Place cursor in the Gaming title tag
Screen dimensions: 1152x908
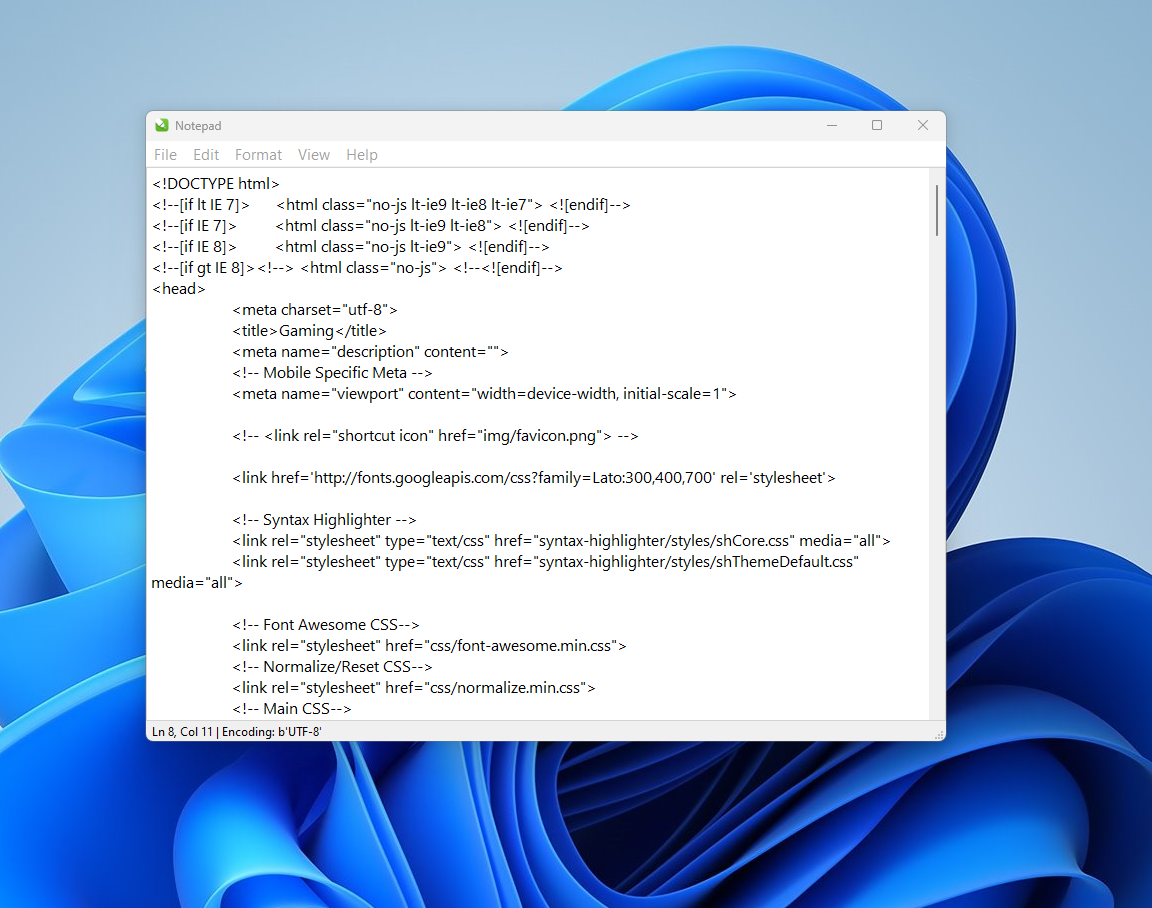coord(309,331)
